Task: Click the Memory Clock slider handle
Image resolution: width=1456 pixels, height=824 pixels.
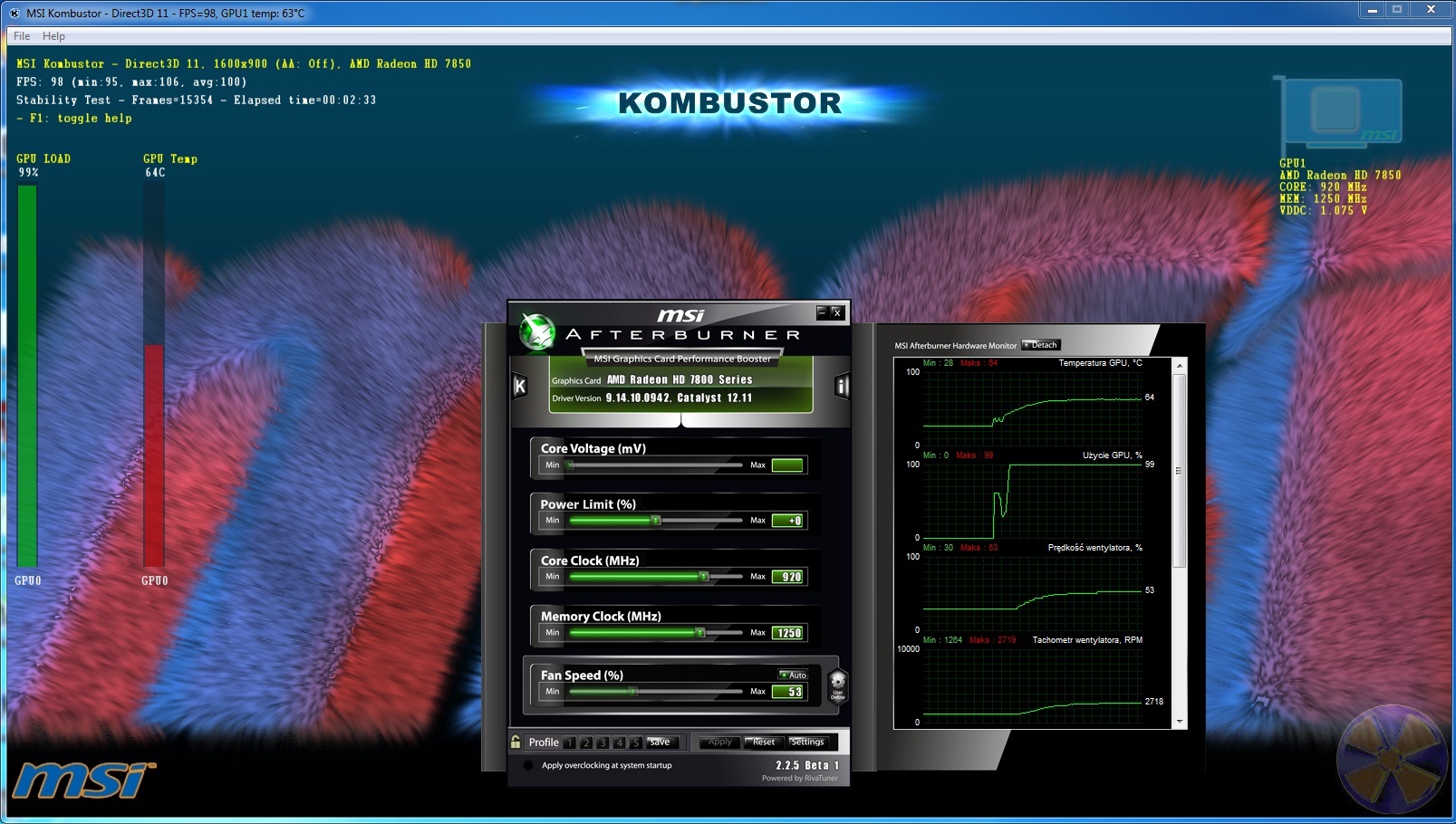Action: (700, 633)
